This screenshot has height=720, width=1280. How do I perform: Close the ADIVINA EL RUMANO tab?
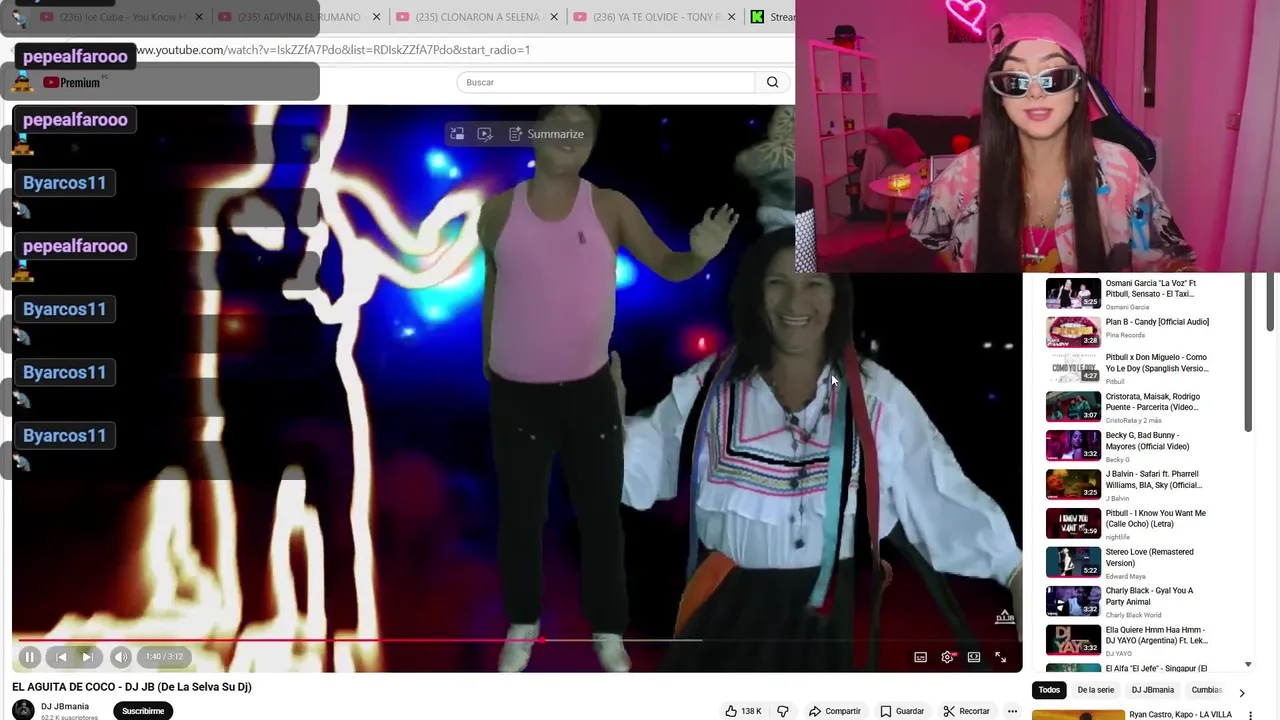pos(377,17)
